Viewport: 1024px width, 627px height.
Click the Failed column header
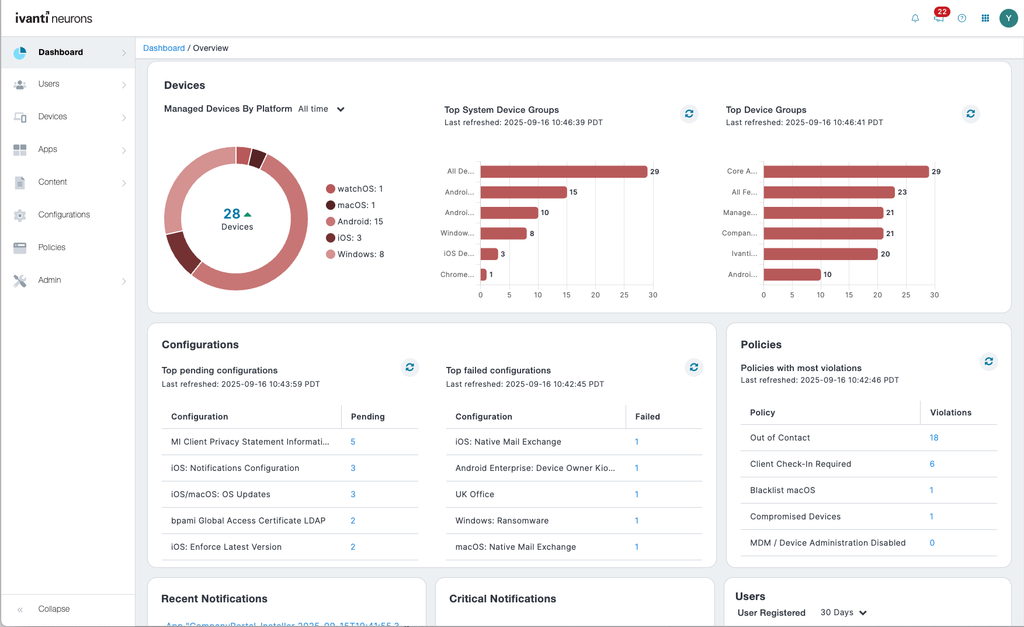tap(647, 417)
